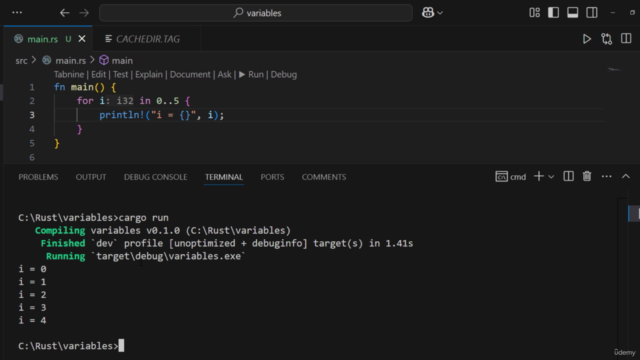Click the Edit code lens link
This screenshot has width=640, height=360.
(x=98, y=75)
